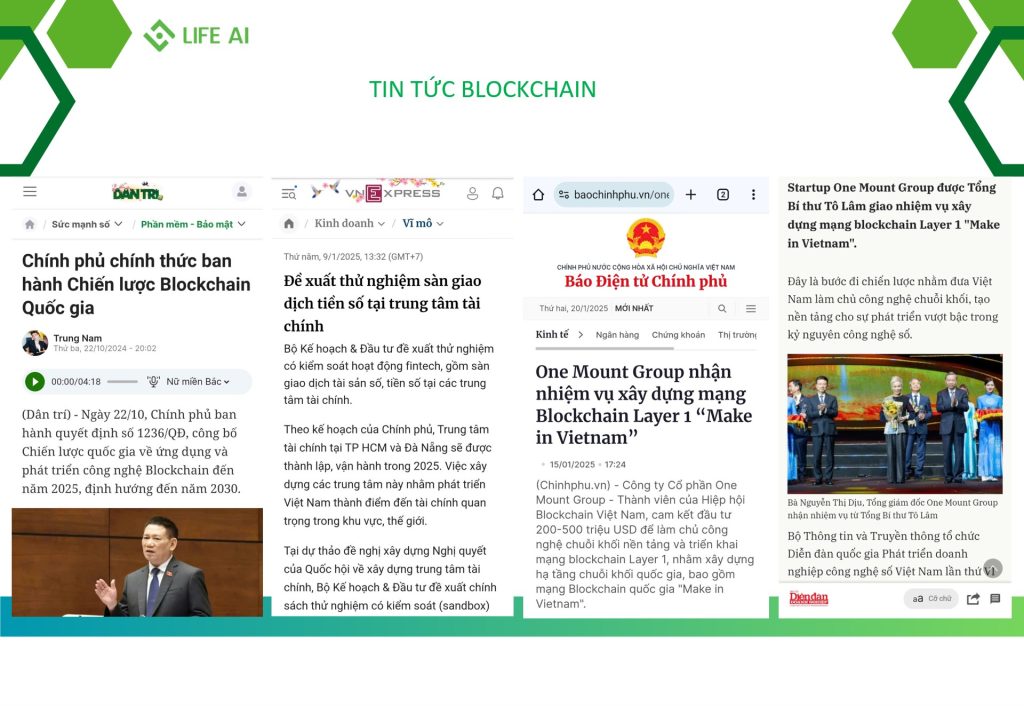Click the baochinhphu.vn address bar
Image resolution: width=1024 pixels, height=706 pixels.
coord(613,195)
